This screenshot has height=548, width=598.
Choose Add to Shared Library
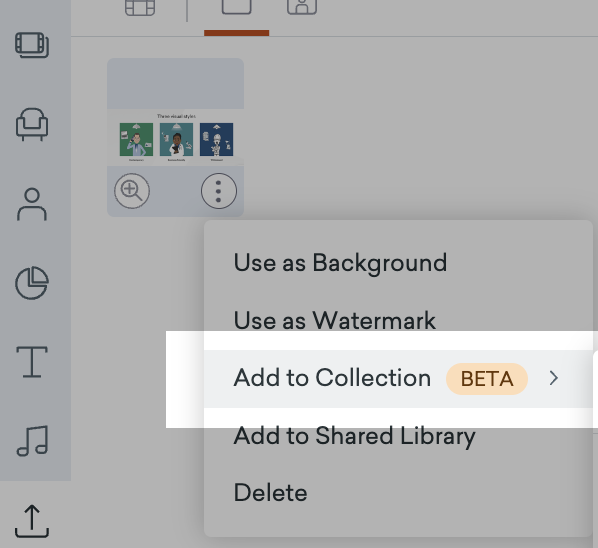pyautogui.click(x=354, y=436)
